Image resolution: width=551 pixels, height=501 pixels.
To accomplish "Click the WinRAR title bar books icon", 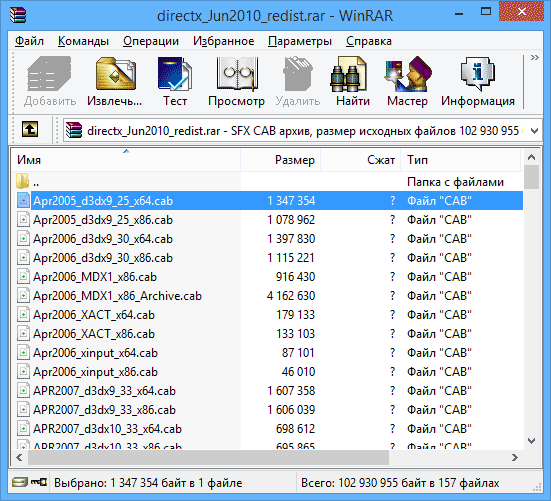I will (x=18, y=15).
